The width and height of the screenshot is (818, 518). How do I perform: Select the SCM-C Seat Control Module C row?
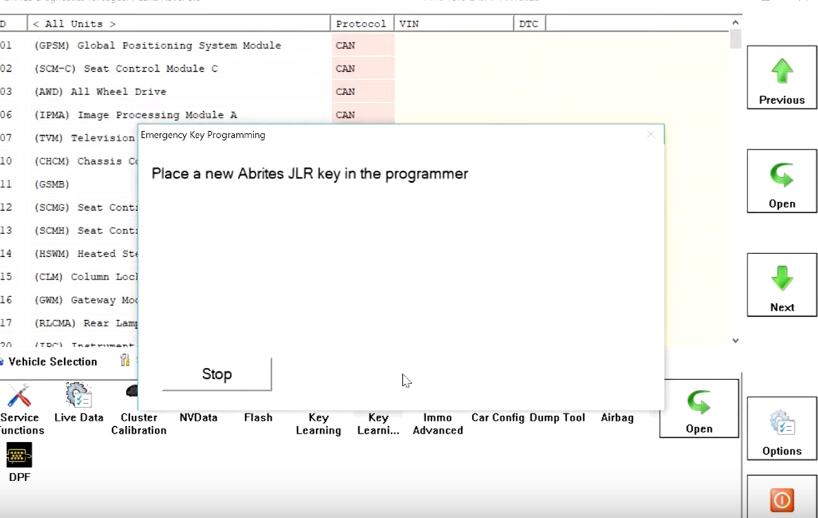click(x=365, y=68)
